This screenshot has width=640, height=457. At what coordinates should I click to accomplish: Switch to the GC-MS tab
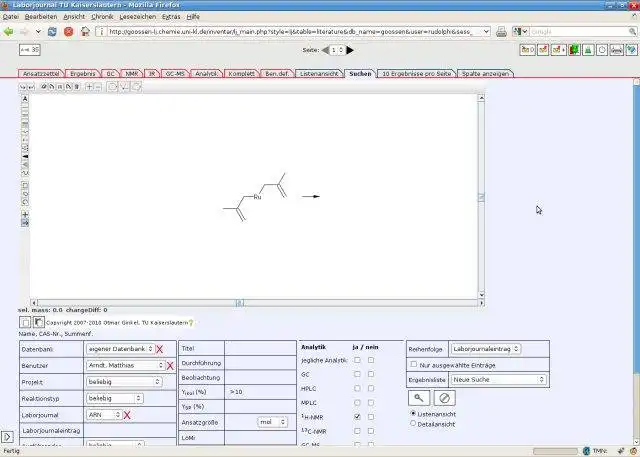click(175, 74)
